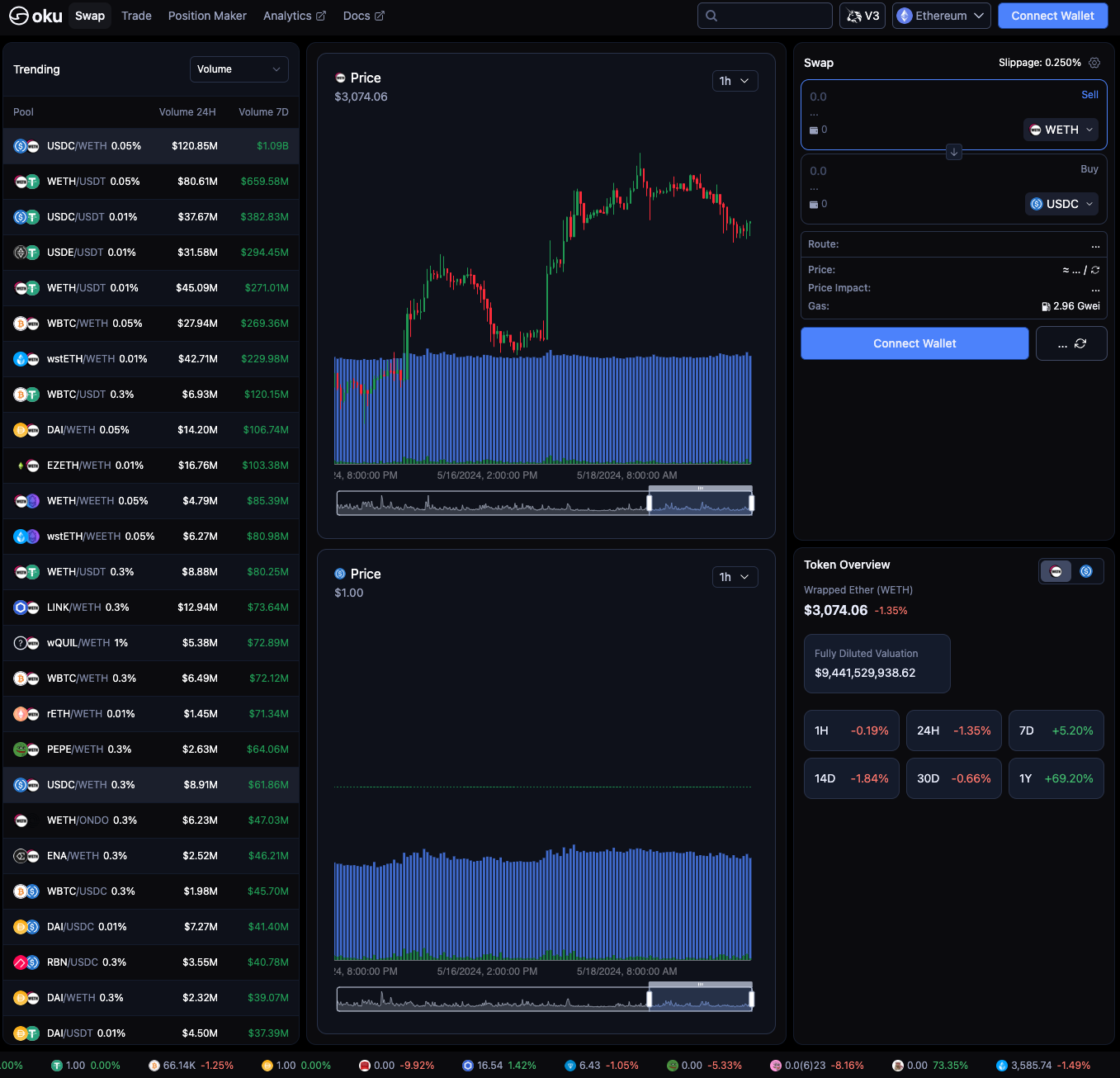Select the ENA/WETH 0.3% pool row
This screenshot has height=1078, width=1120.
click(151, 856)
